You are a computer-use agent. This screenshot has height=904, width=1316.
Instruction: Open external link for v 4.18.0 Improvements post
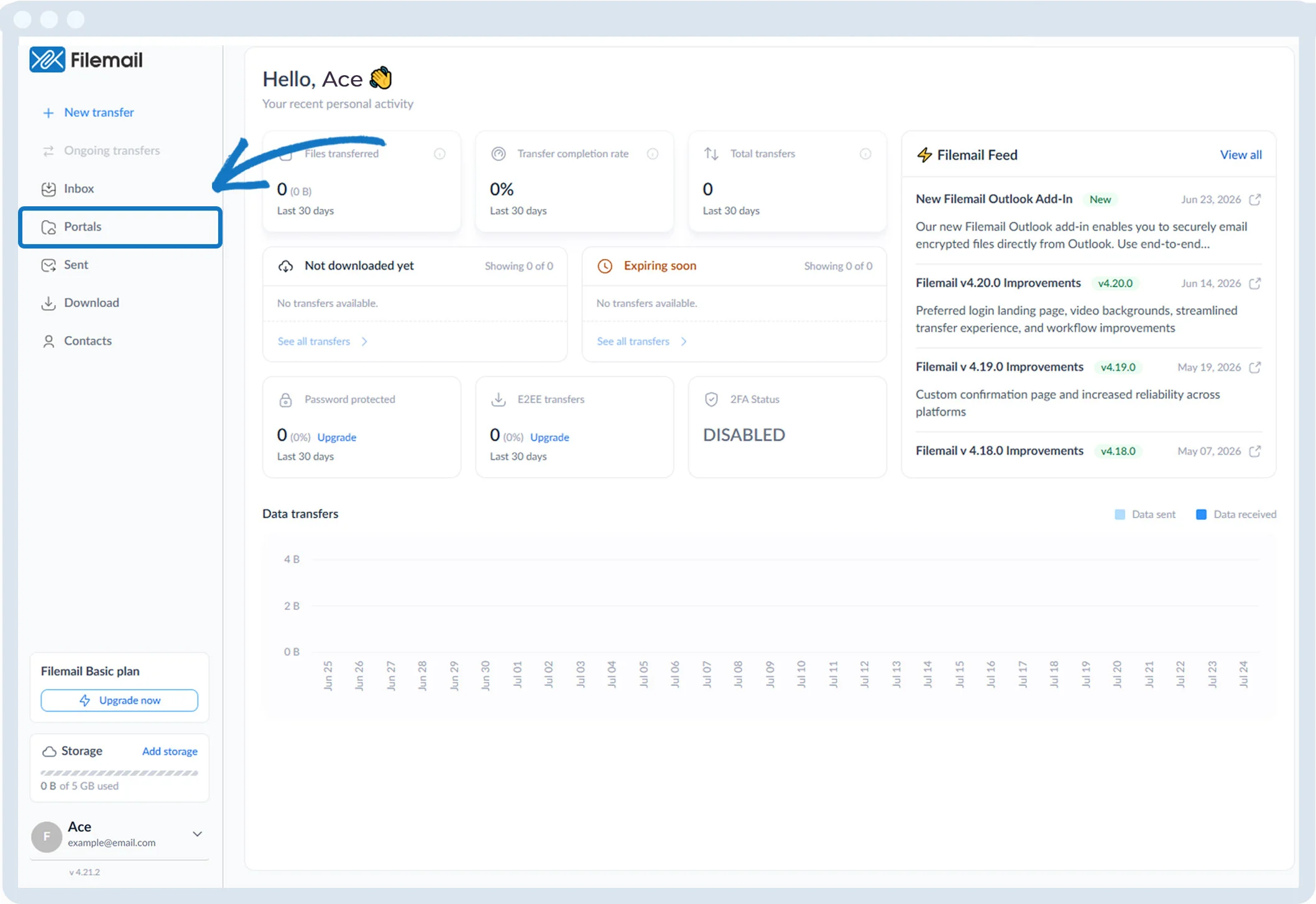click(1255, 451)
